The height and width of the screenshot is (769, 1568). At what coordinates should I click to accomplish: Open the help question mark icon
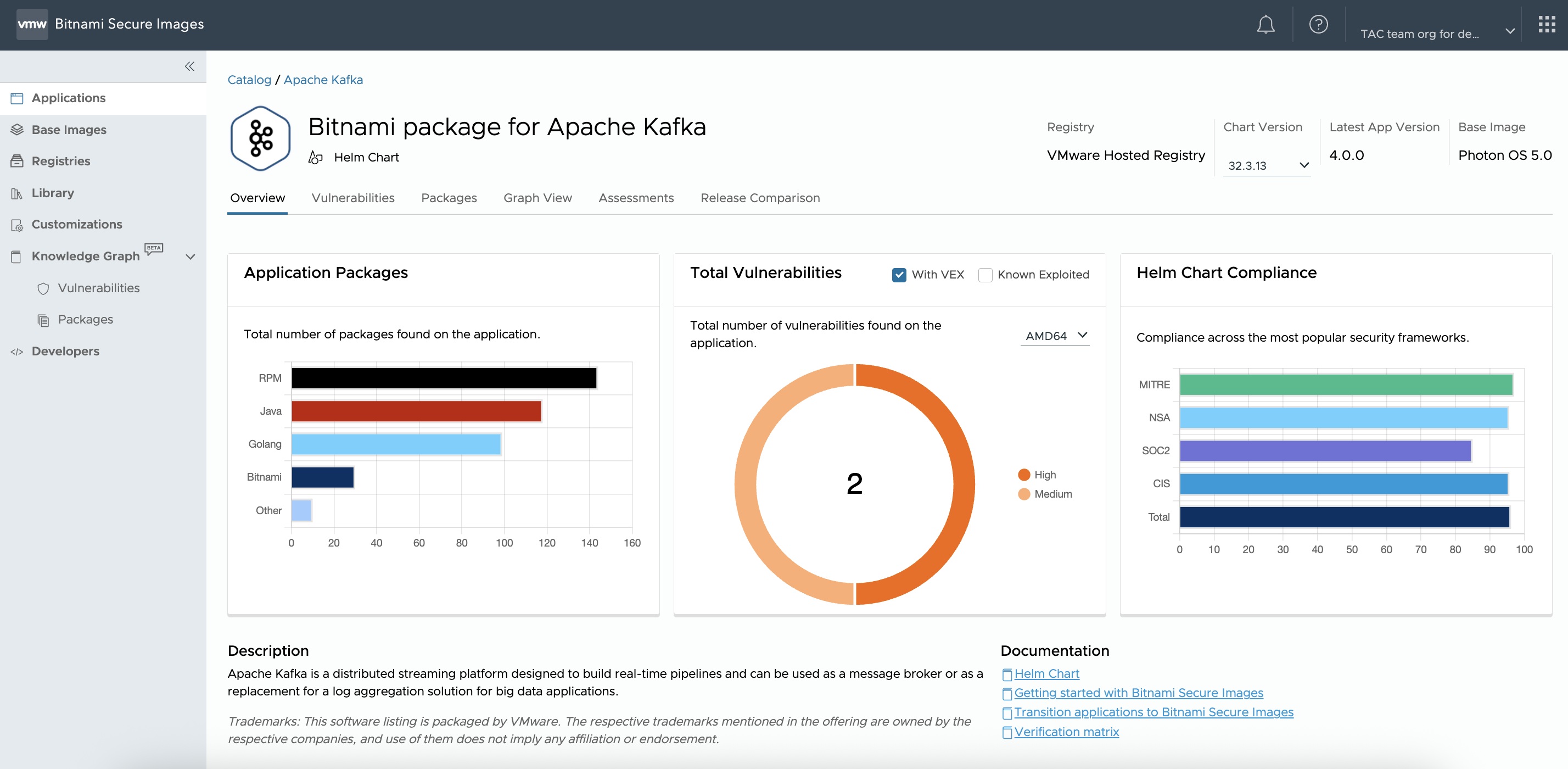(1318, 24)
